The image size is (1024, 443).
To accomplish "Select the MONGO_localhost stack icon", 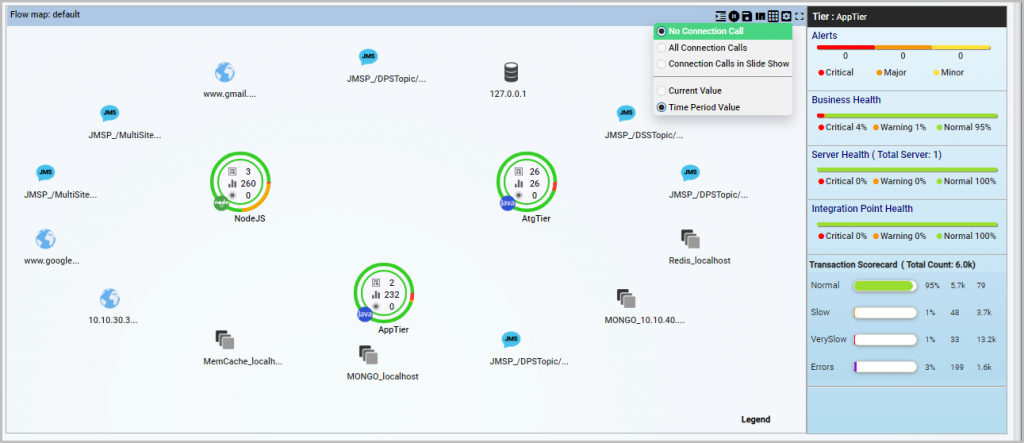I will (x=368, y=355).
